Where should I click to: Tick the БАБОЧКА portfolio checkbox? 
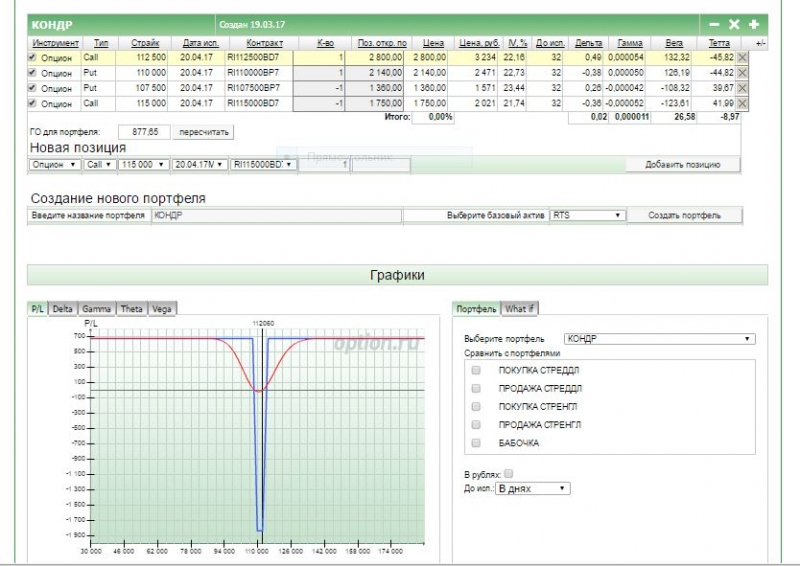coord(476,443)
